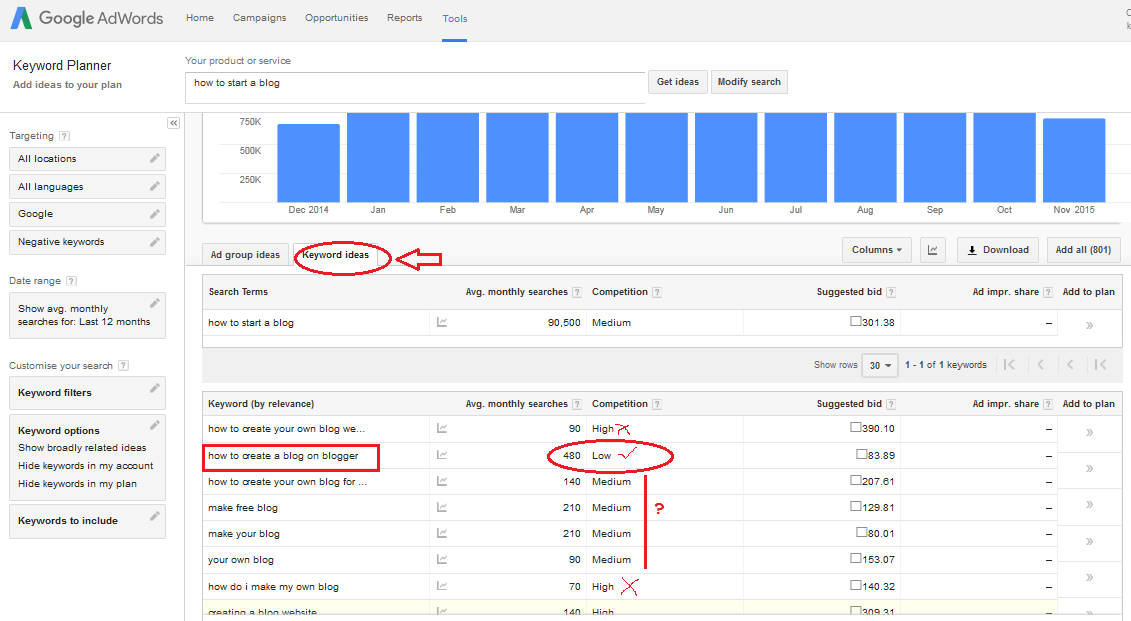1131x621 pixels.
Task: Open the Campaigns menu
Action: click(259, 18)
